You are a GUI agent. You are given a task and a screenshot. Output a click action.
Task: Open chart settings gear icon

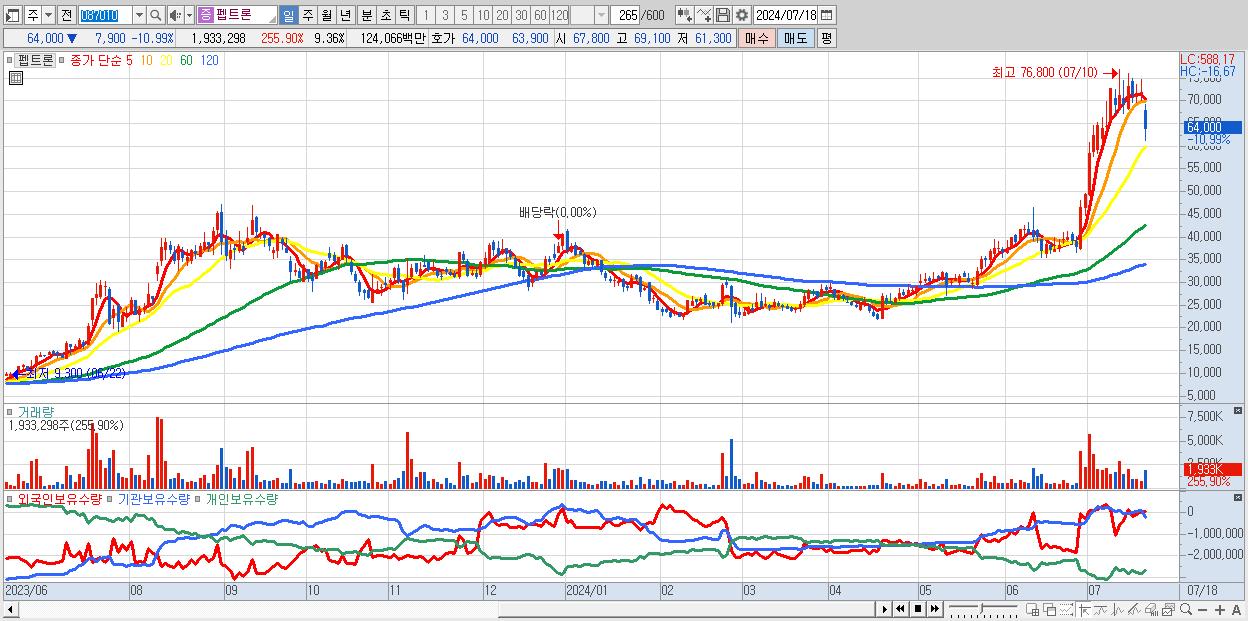coord(741,15)
